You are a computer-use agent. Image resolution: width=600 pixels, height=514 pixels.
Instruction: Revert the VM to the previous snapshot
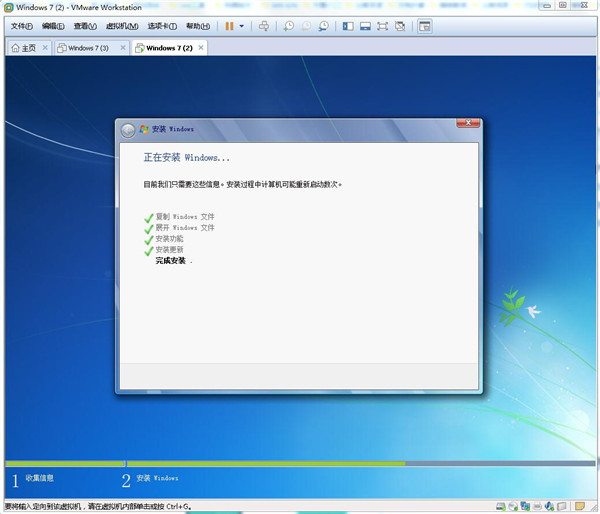click(x=306, y=26)
